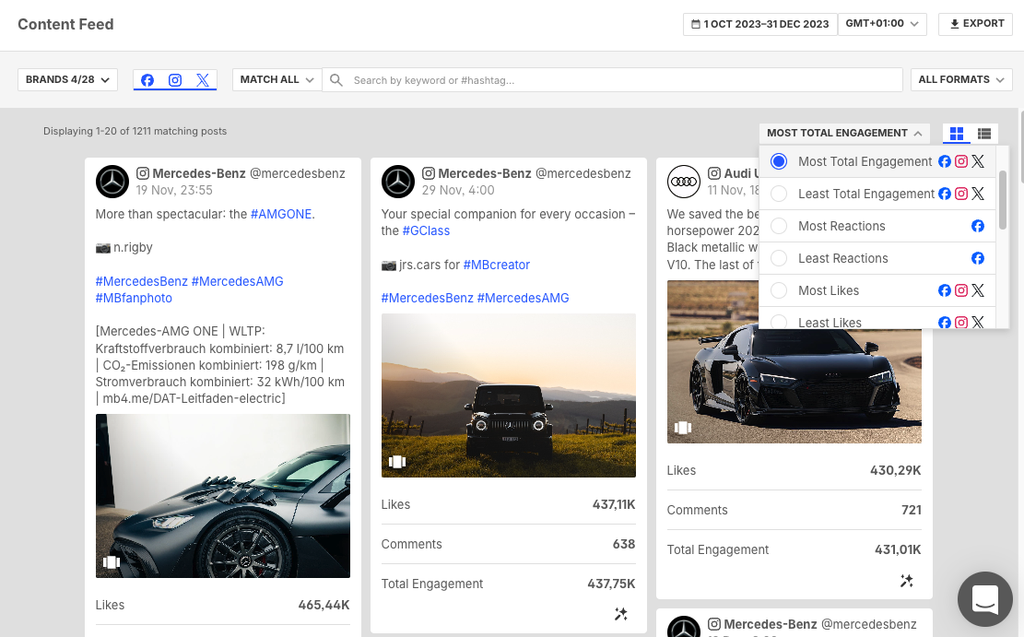Screen dimensions: 1024x637
Task: Click the Export button
Action: tap(976, 24)
